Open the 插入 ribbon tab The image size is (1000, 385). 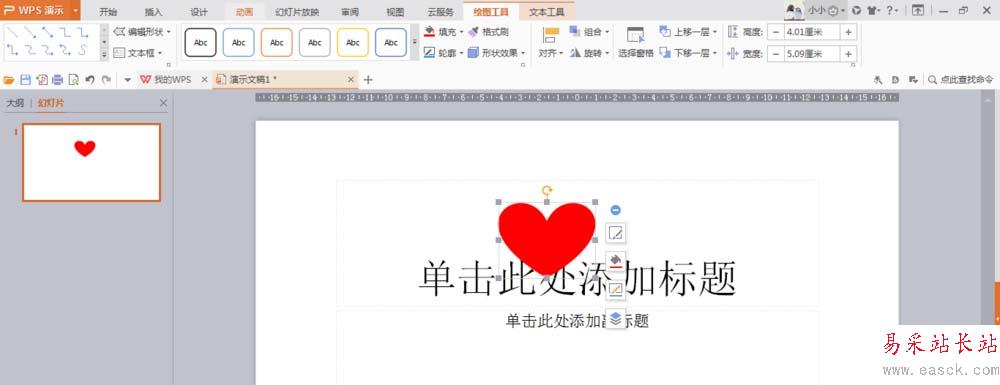154,11
